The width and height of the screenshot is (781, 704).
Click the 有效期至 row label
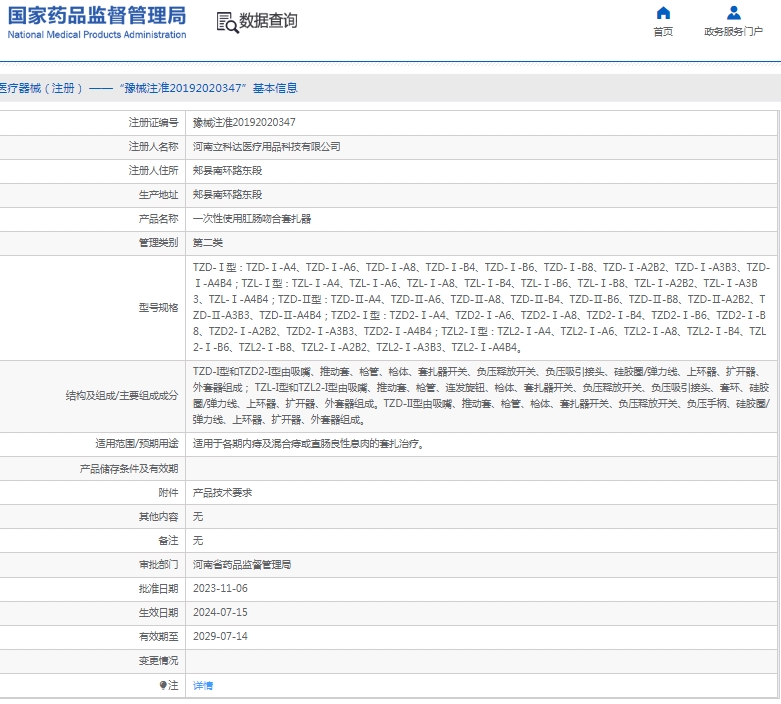(x=158, y=636)
